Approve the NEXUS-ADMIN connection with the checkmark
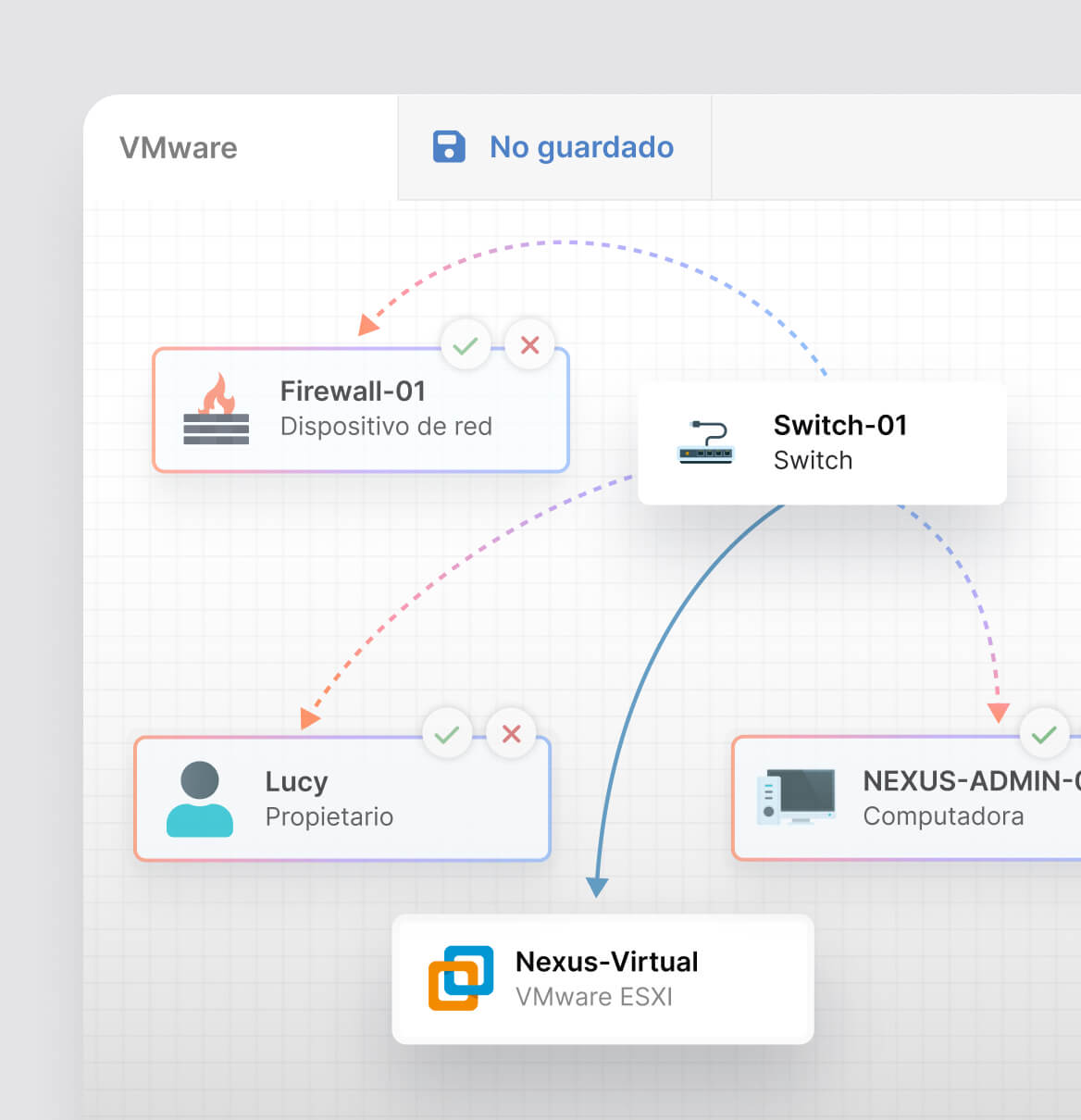 pyautogui.click(x=1044, y=733)
